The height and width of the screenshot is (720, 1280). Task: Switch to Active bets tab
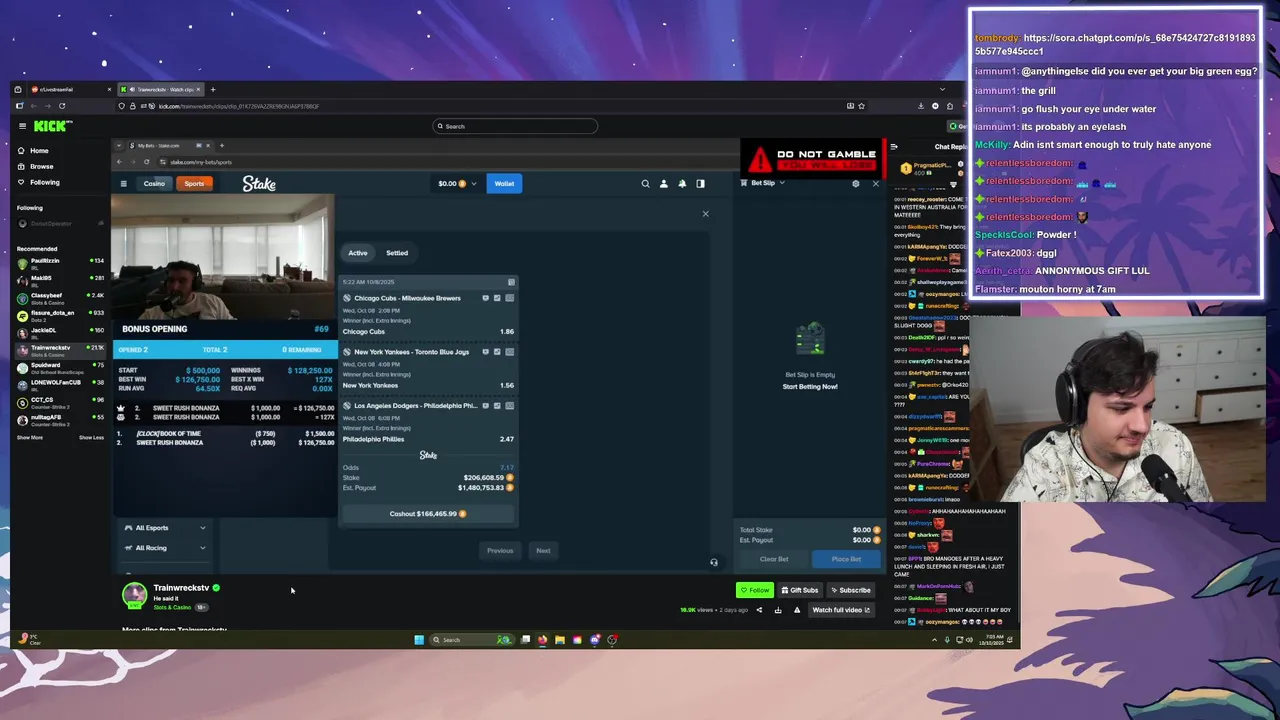[357, 253]
